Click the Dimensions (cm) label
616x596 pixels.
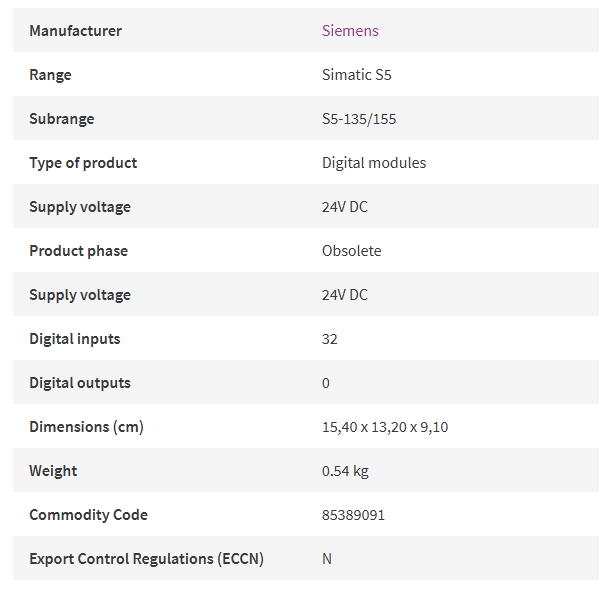86,427
